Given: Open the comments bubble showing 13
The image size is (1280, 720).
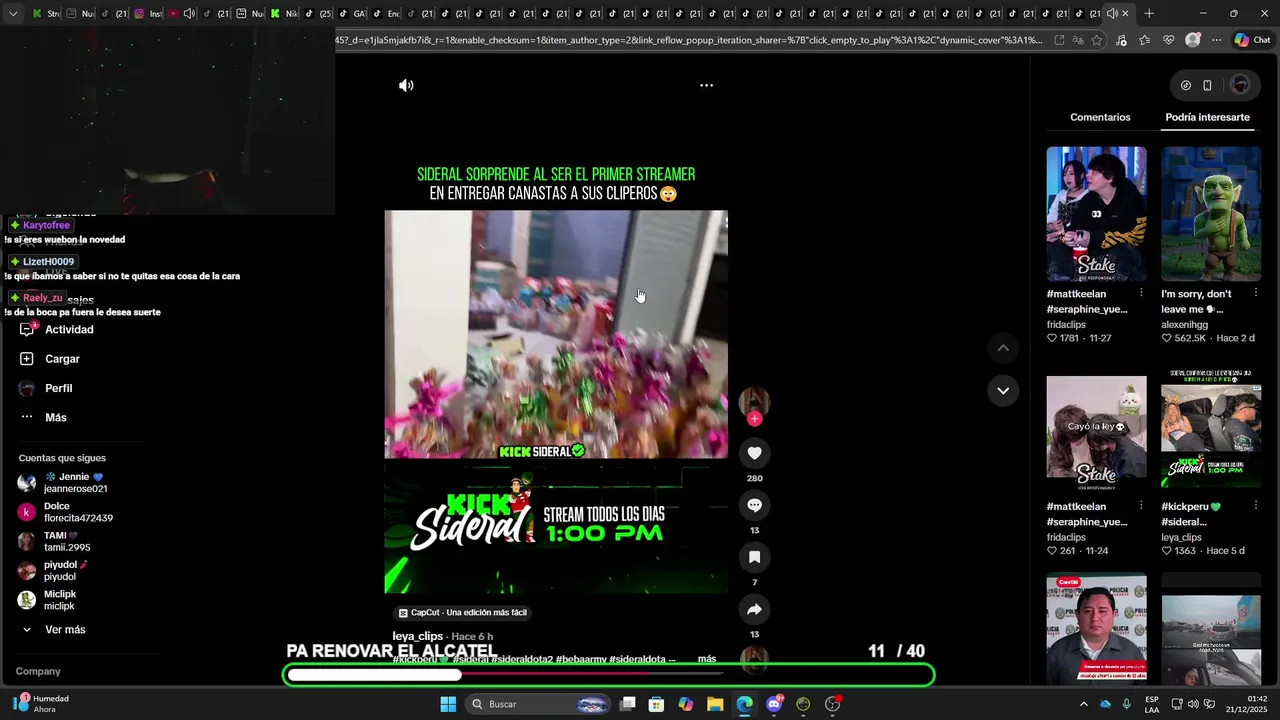Looking at the screenshot, I should point(754,505).
